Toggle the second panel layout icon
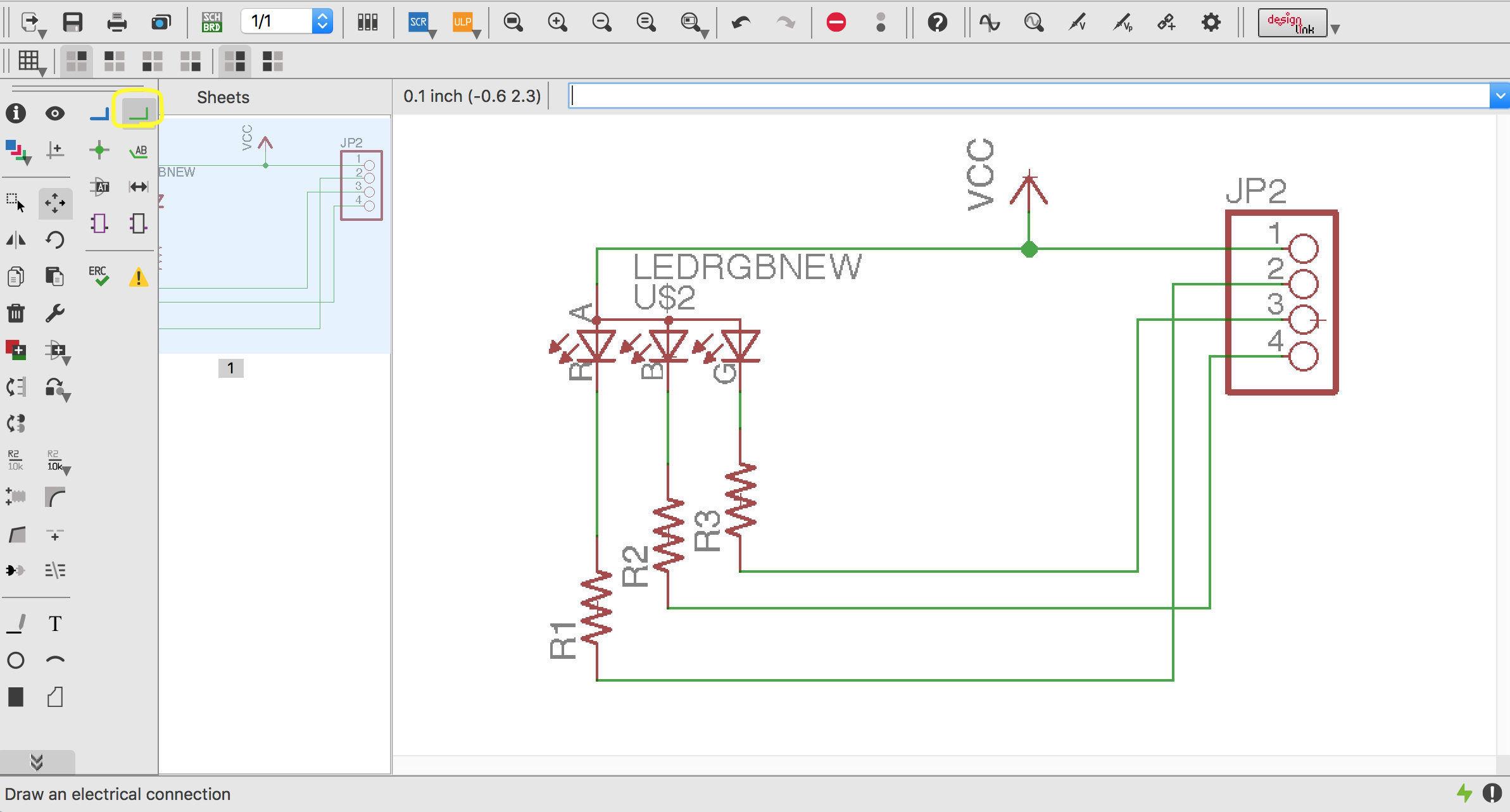 115,61
